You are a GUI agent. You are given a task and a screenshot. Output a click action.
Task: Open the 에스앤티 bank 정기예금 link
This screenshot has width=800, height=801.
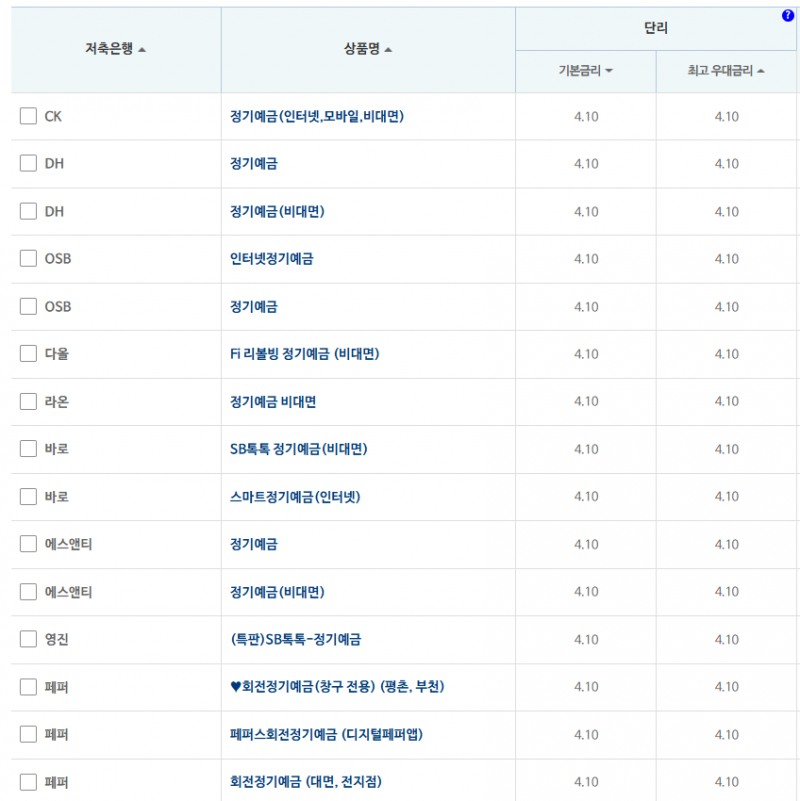point(254,544)
